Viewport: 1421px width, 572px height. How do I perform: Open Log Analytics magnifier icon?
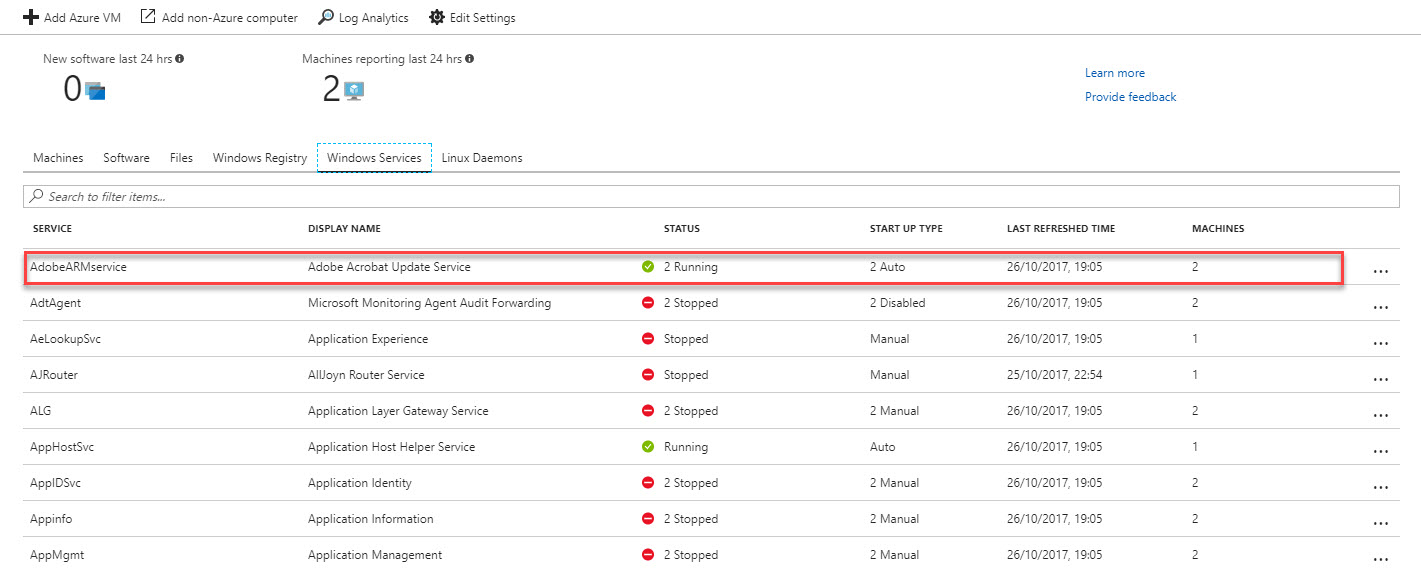click(326, 17)
